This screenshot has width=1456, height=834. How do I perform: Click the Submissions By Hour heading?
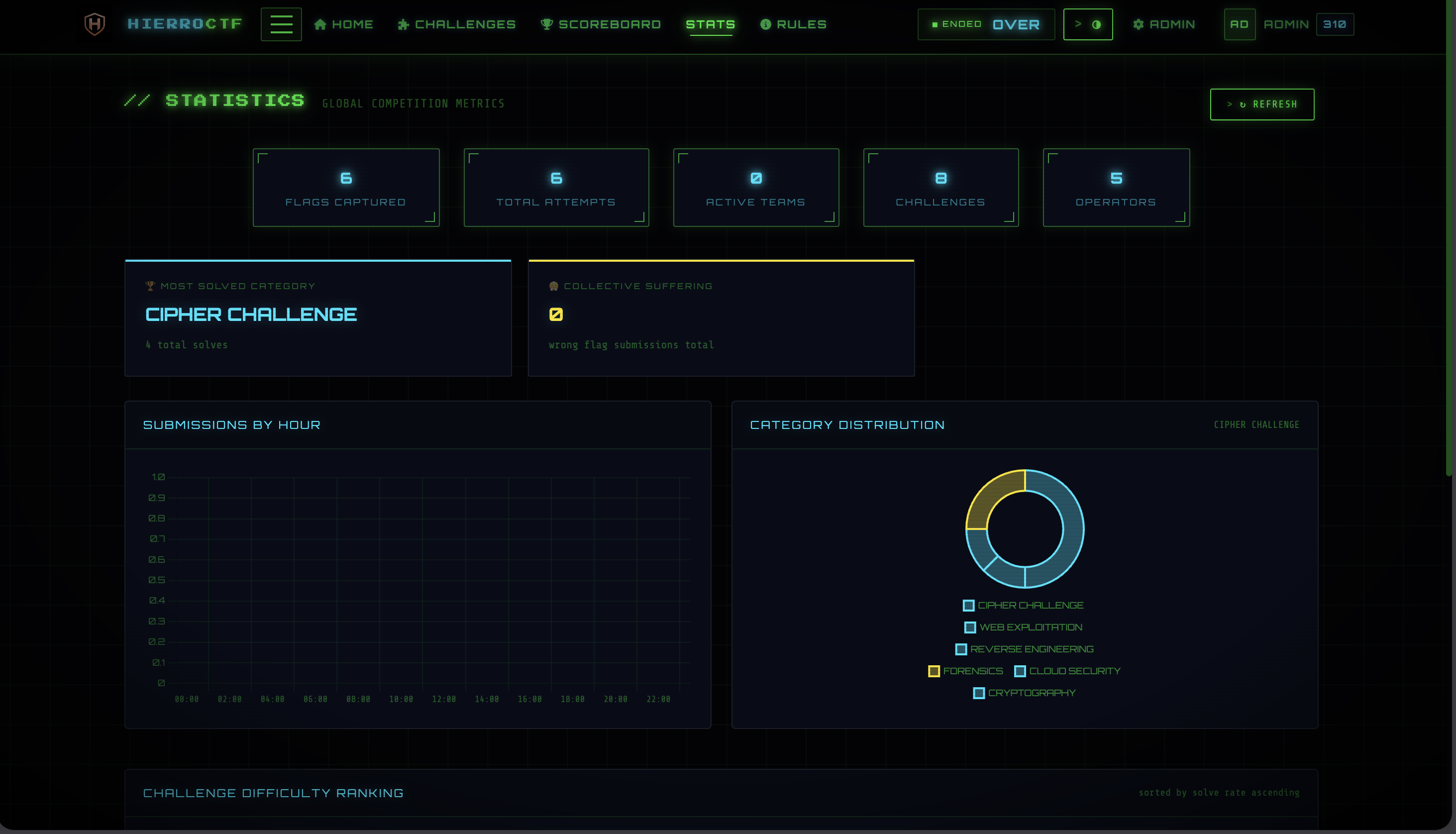[x=231, y=425]
